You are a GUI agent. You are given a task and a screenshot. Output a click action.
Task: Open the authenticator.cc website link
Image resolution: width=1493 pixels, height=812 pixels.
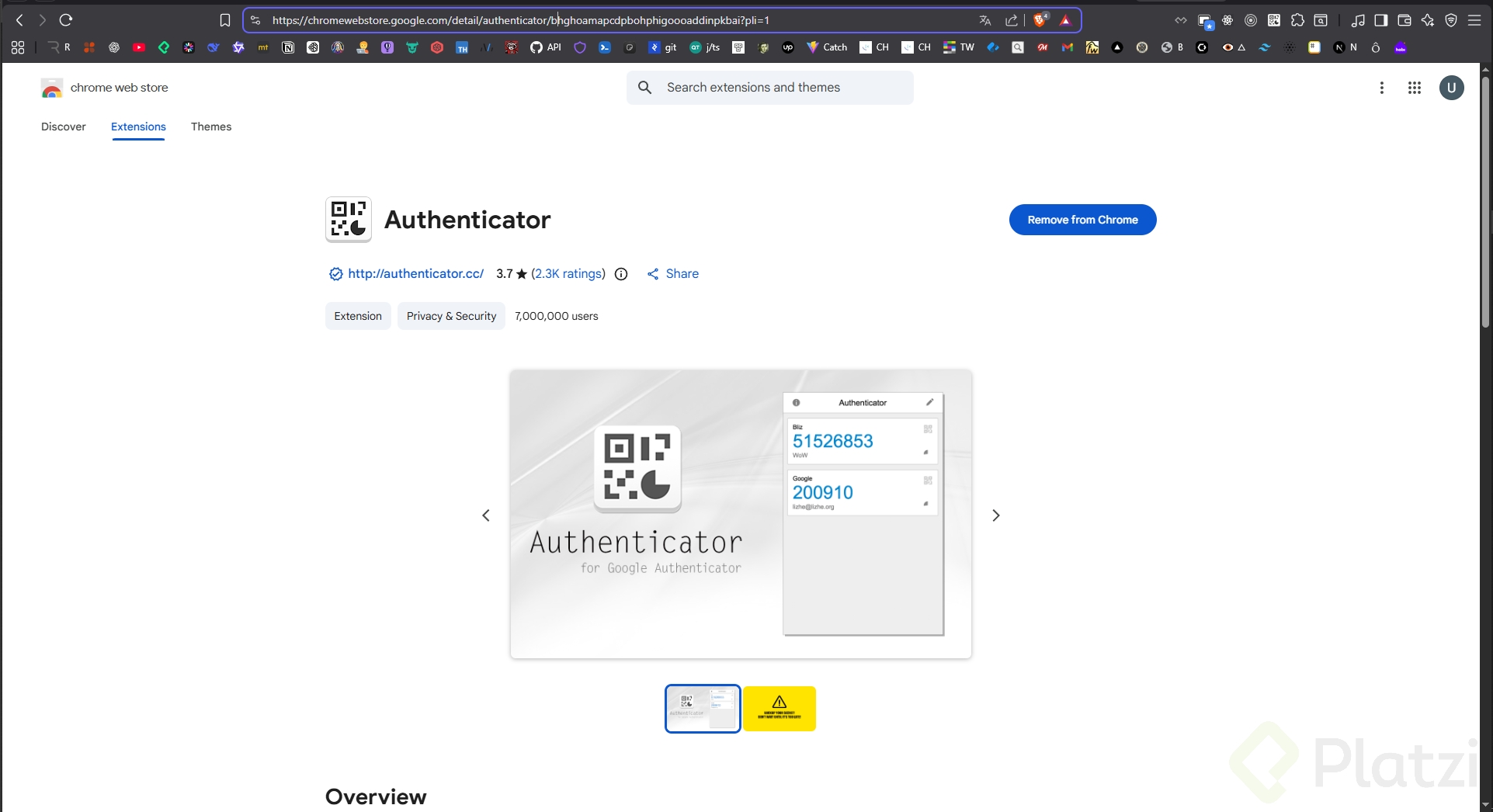tap(415, 273)
